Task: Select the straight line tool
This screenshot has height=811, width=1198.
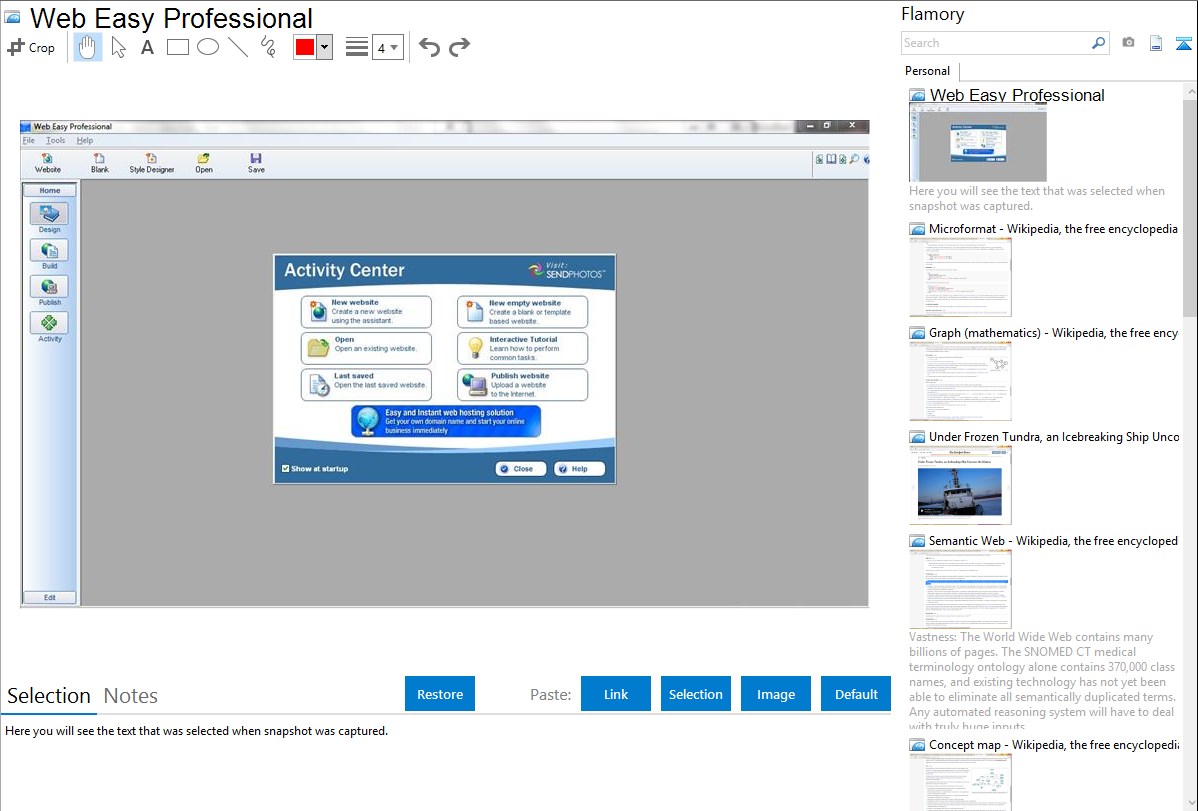Action: [238, 47]
